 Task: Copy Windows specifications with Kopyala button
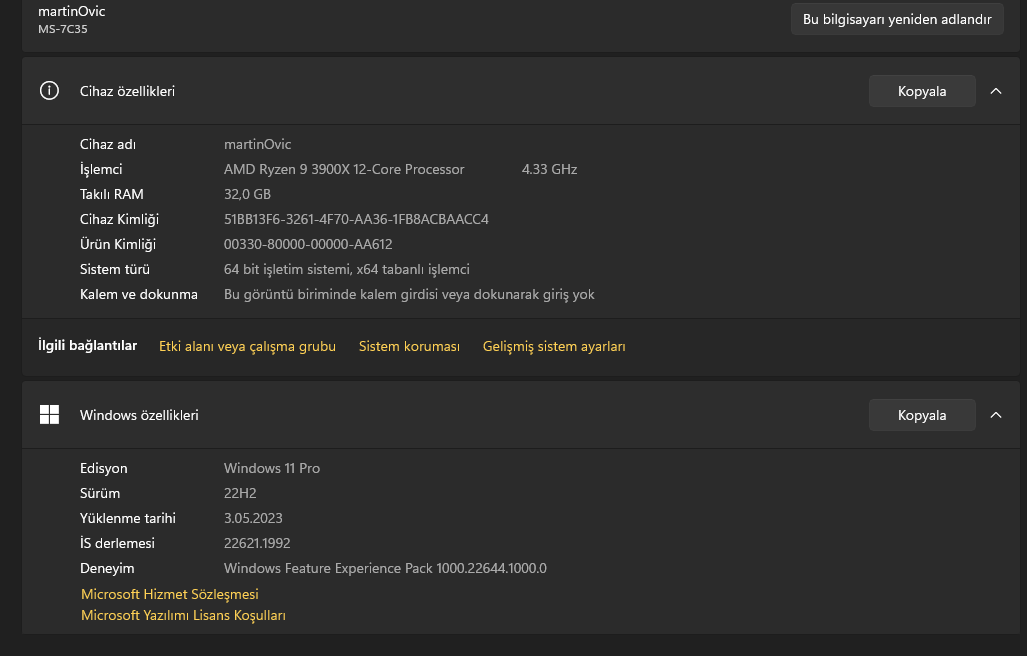coord(922,415)
